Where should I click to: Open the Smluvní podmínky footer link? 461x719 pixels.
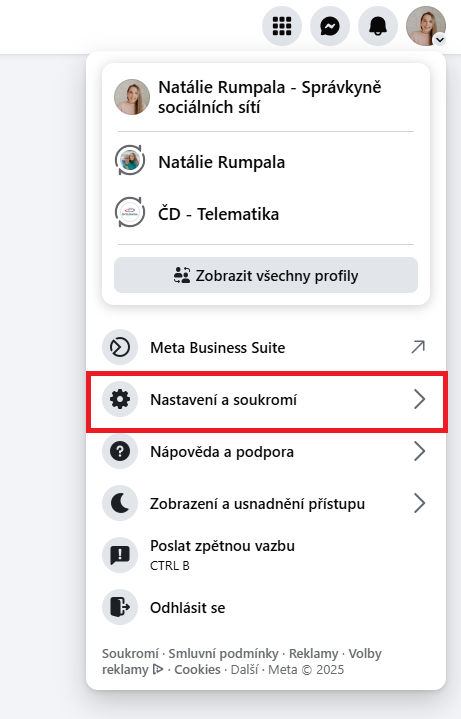(x=223, y=653)
